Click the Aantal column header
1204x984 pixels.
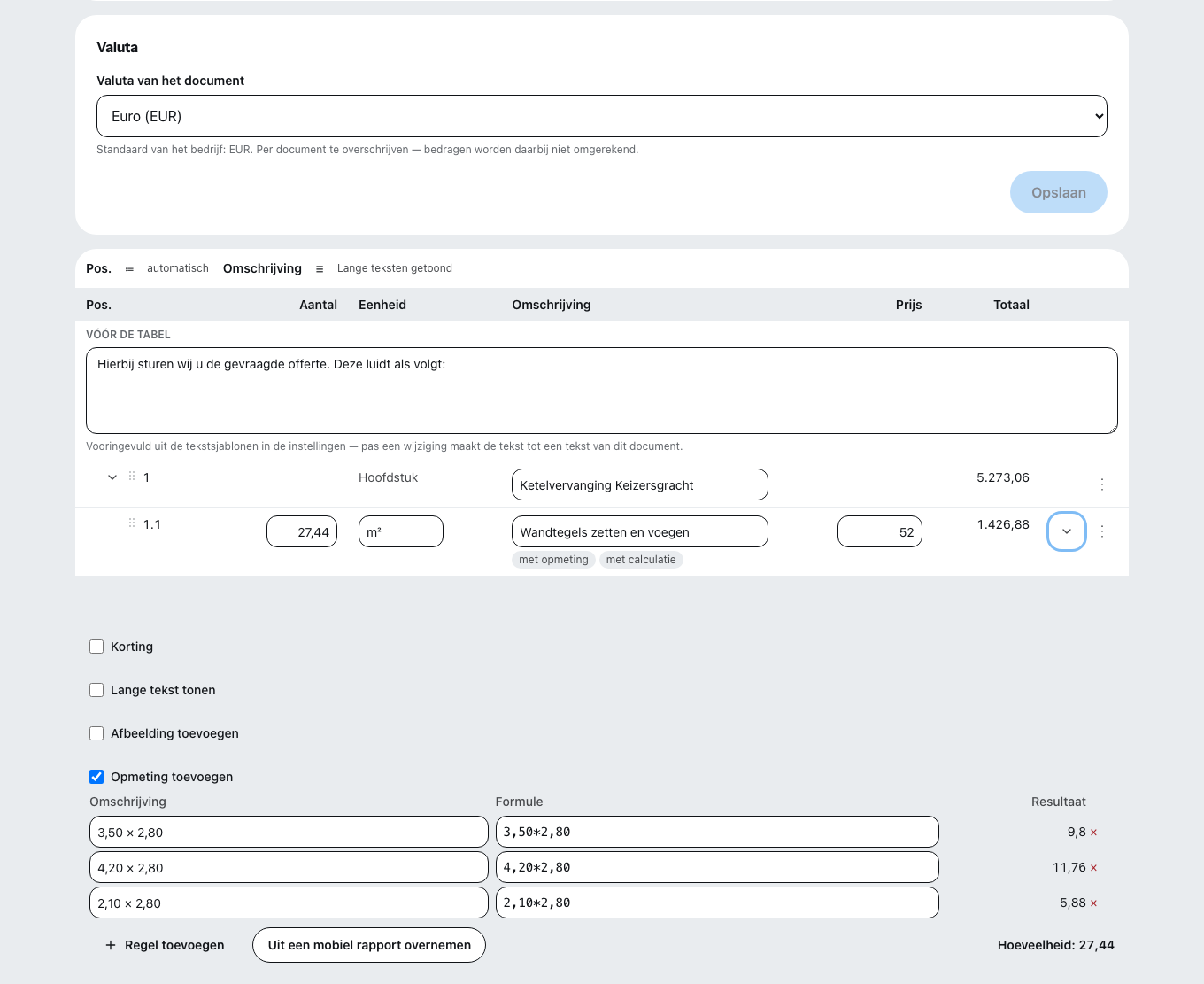(x=318, y=305)
